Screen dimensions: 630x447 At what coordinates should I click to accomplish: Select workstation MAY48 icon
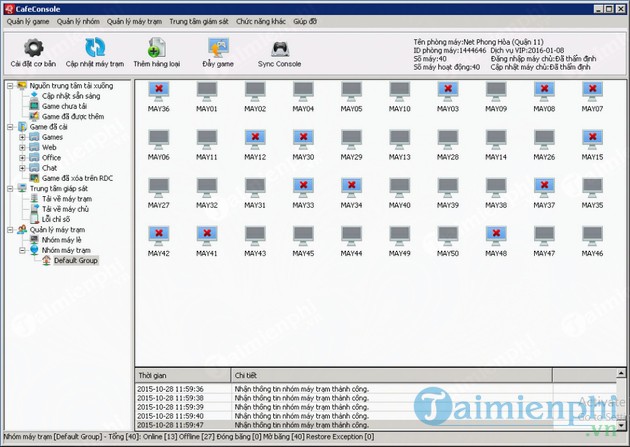pos(496,236)
